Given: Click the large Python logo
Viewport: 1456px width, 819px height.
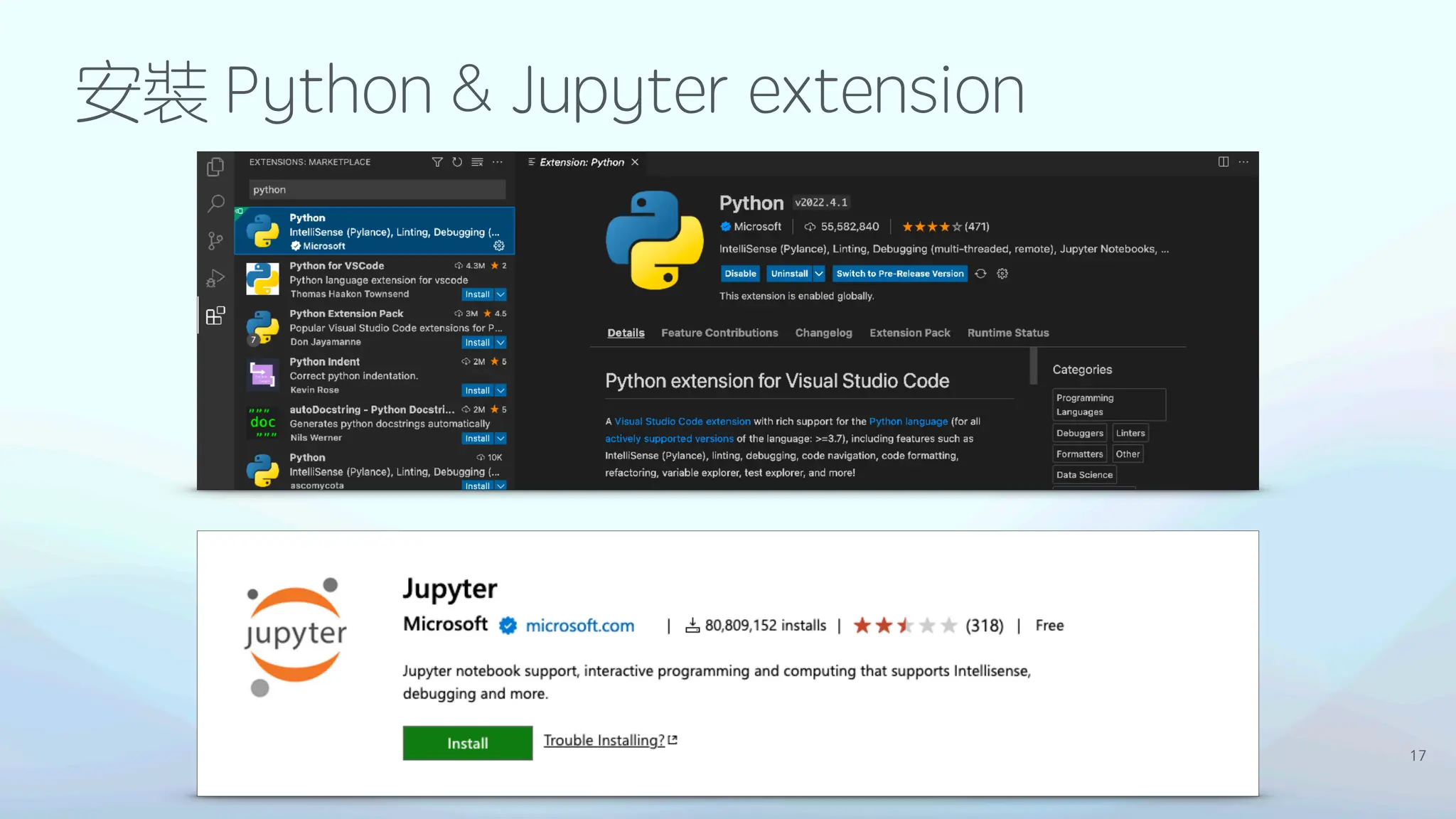Looking at the screenshot, I should coord(655,240).
